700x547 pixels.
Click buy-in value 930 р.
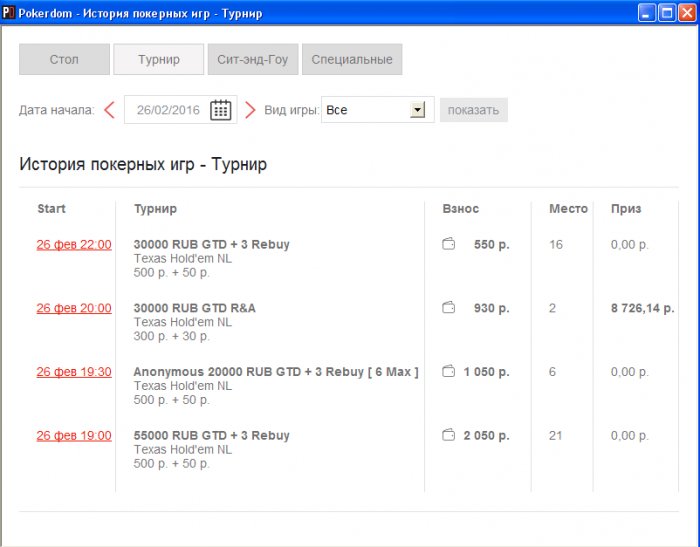[x=492, y=308]
